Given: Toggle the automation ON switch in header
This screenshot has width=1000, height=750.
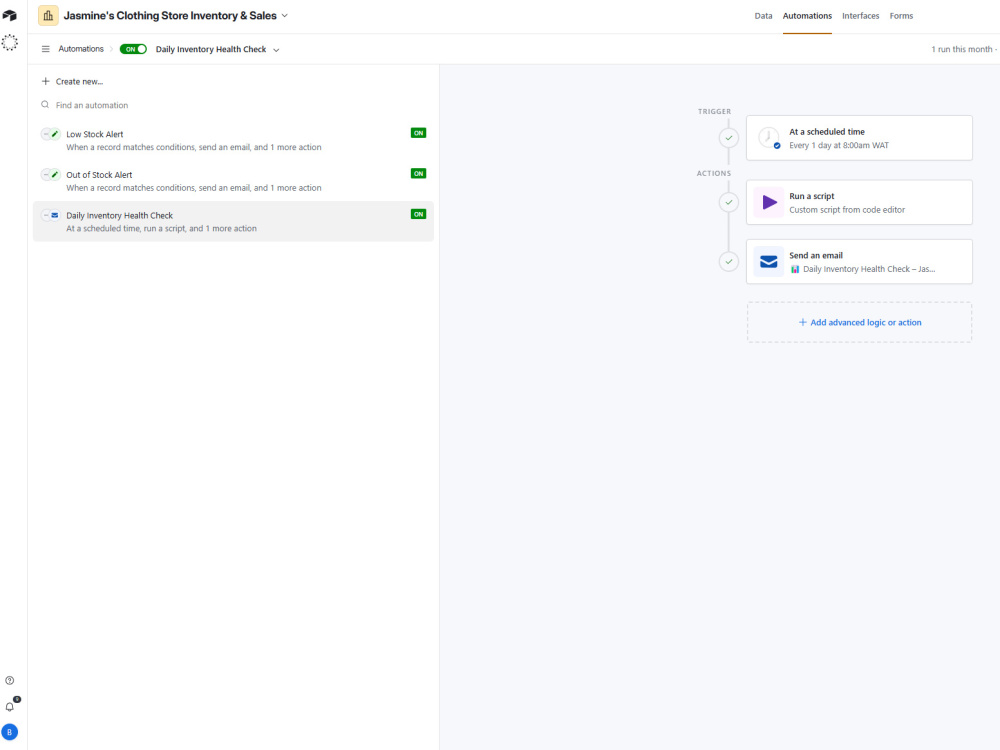Looking at the screenshot, I should pos(133,49).
